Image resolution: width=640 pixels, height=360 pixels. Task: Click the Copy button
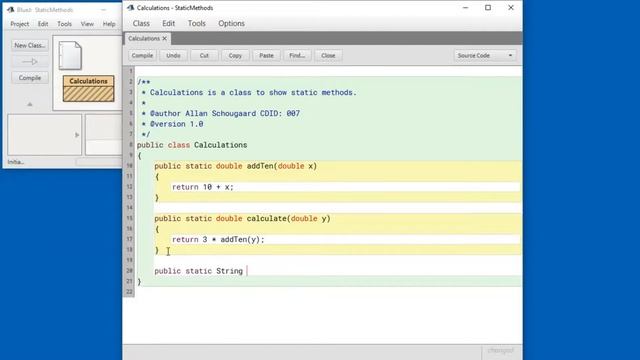pyautogui.click(x=235, y=56)
